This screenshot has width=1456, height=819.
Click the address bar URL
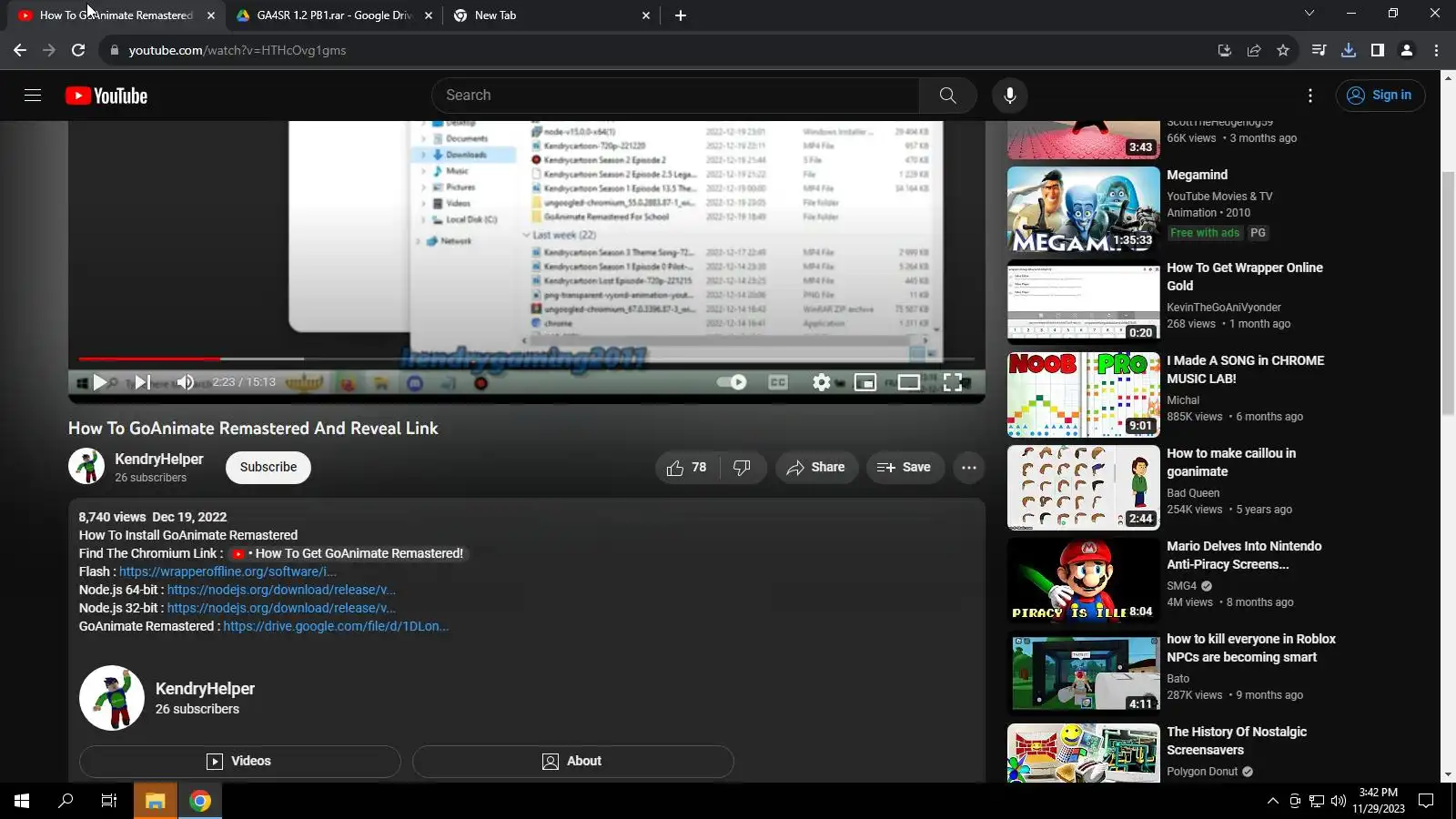pyautogui.click(x=238, y=51)
